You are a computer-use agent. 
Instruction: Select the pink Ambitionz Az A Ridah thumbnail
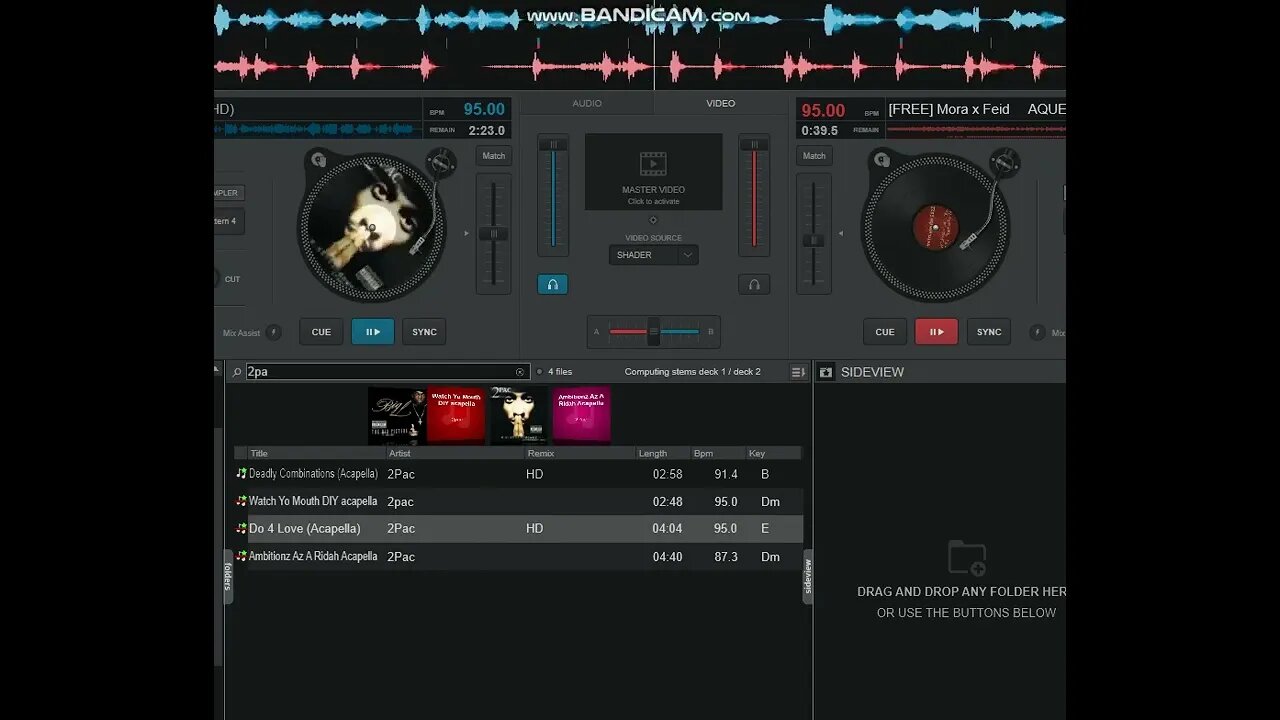pyautogui.click(x=582, y=415)
